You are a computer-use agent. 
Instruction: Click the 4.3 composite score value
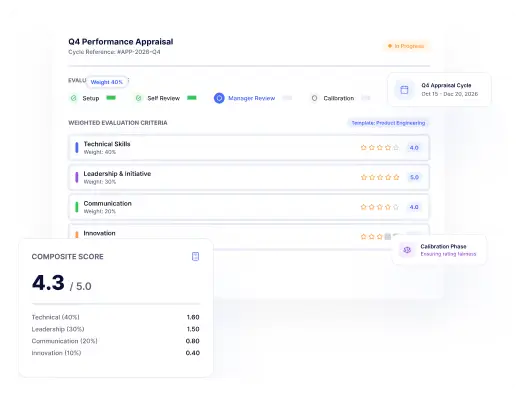tap(48, 283)
